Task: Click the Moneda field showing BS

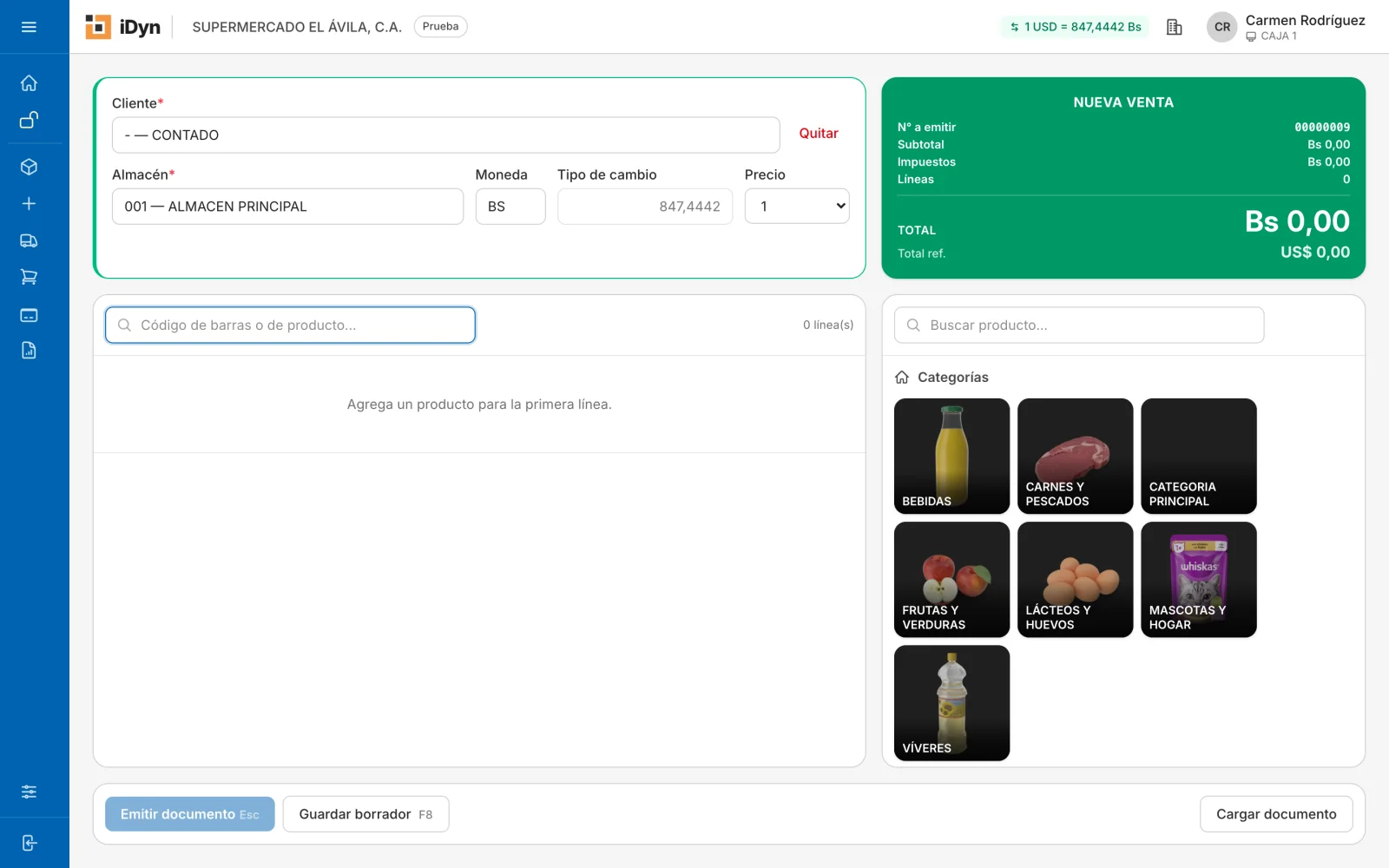Action: click(x=510, y=207)
